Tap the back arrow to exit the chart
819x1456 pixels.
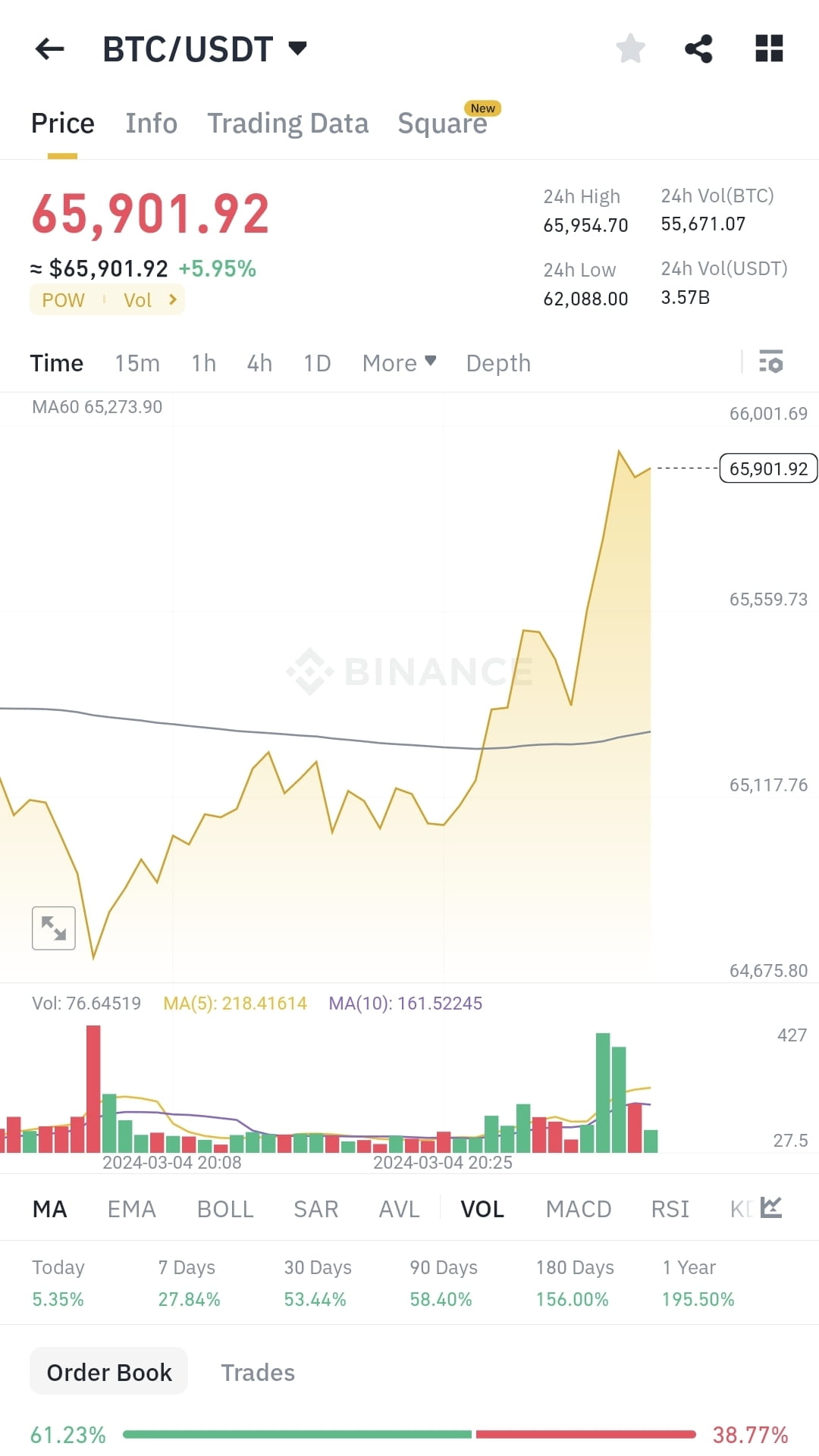click(49, 48)
